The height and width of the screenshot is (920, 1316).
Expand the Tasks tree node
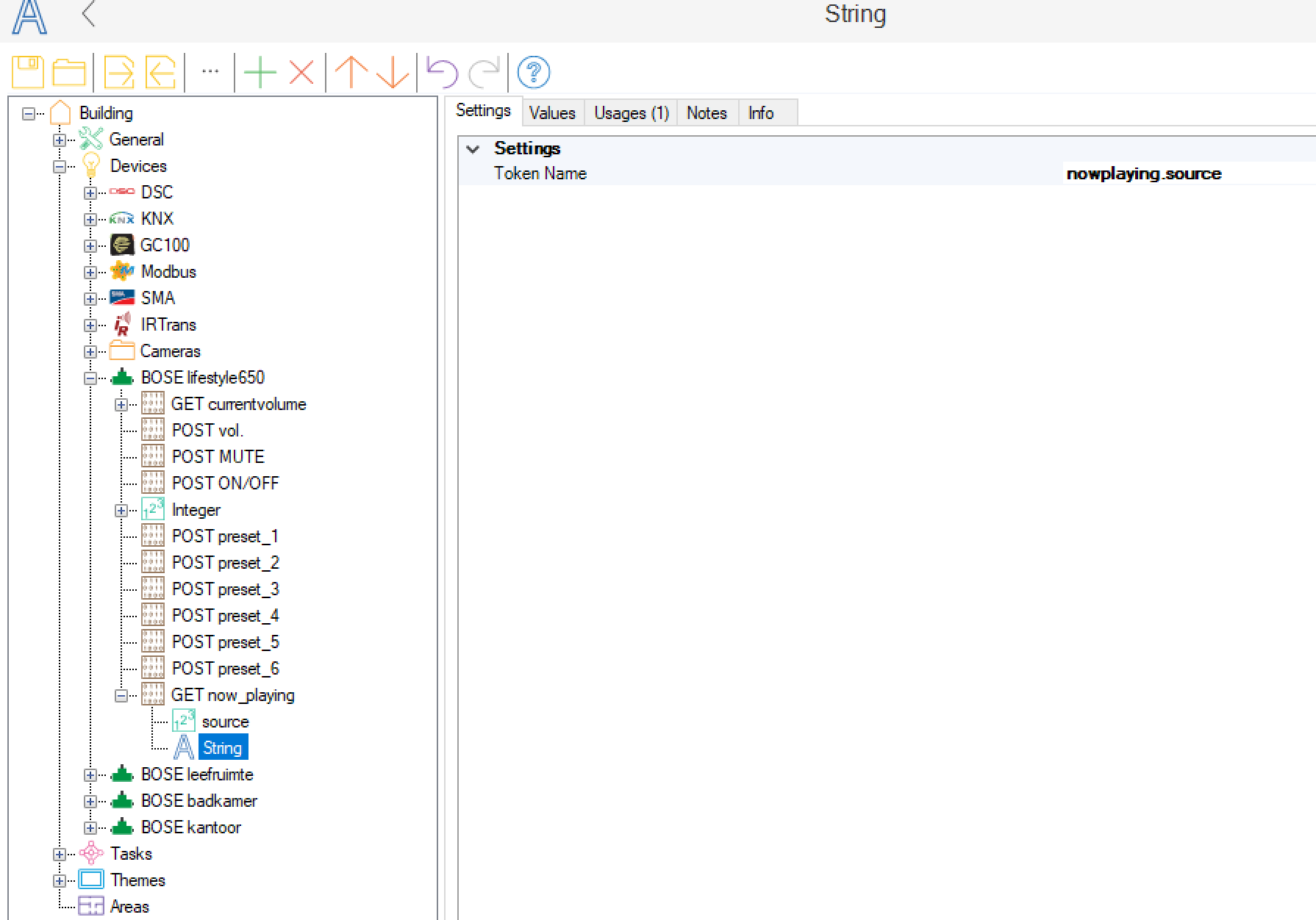[60, 855]
